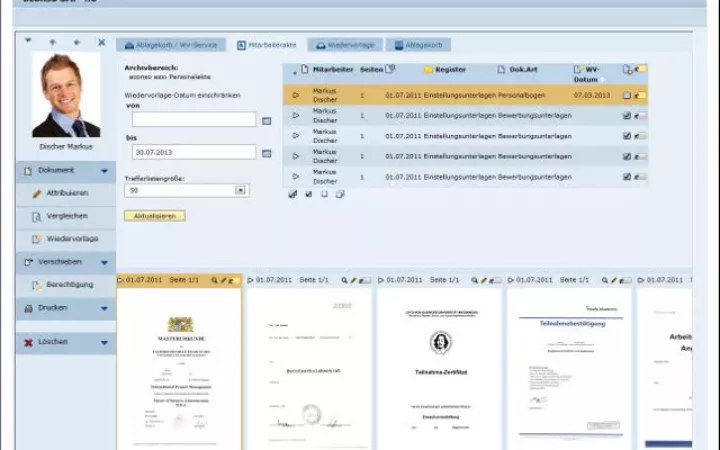The height and width of the screenshot is (450, 720).
Task: Click the 'bis' field showing 30.07.2013
Action: [194, 152]
